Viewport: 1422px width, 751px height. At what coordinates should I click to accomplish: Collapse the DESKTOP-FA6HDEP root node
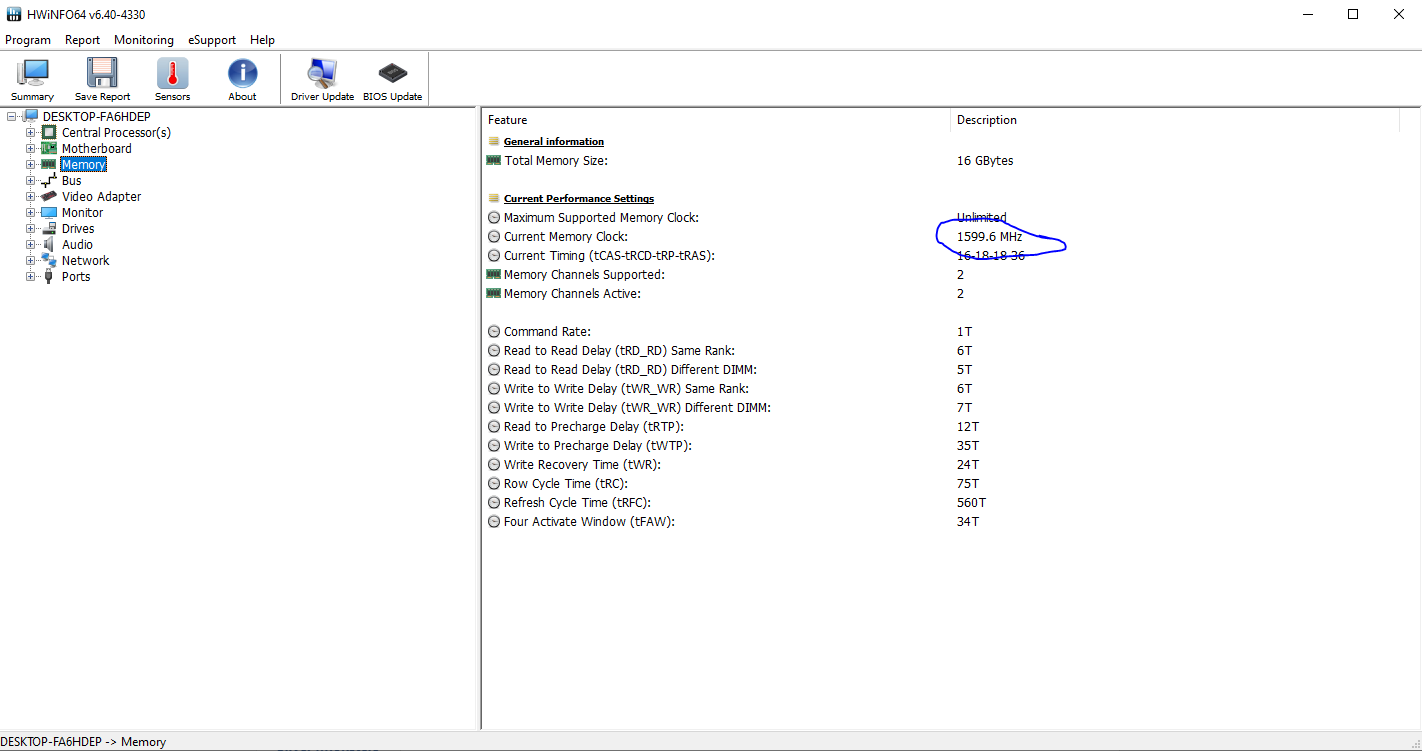(x=12, y=116)
